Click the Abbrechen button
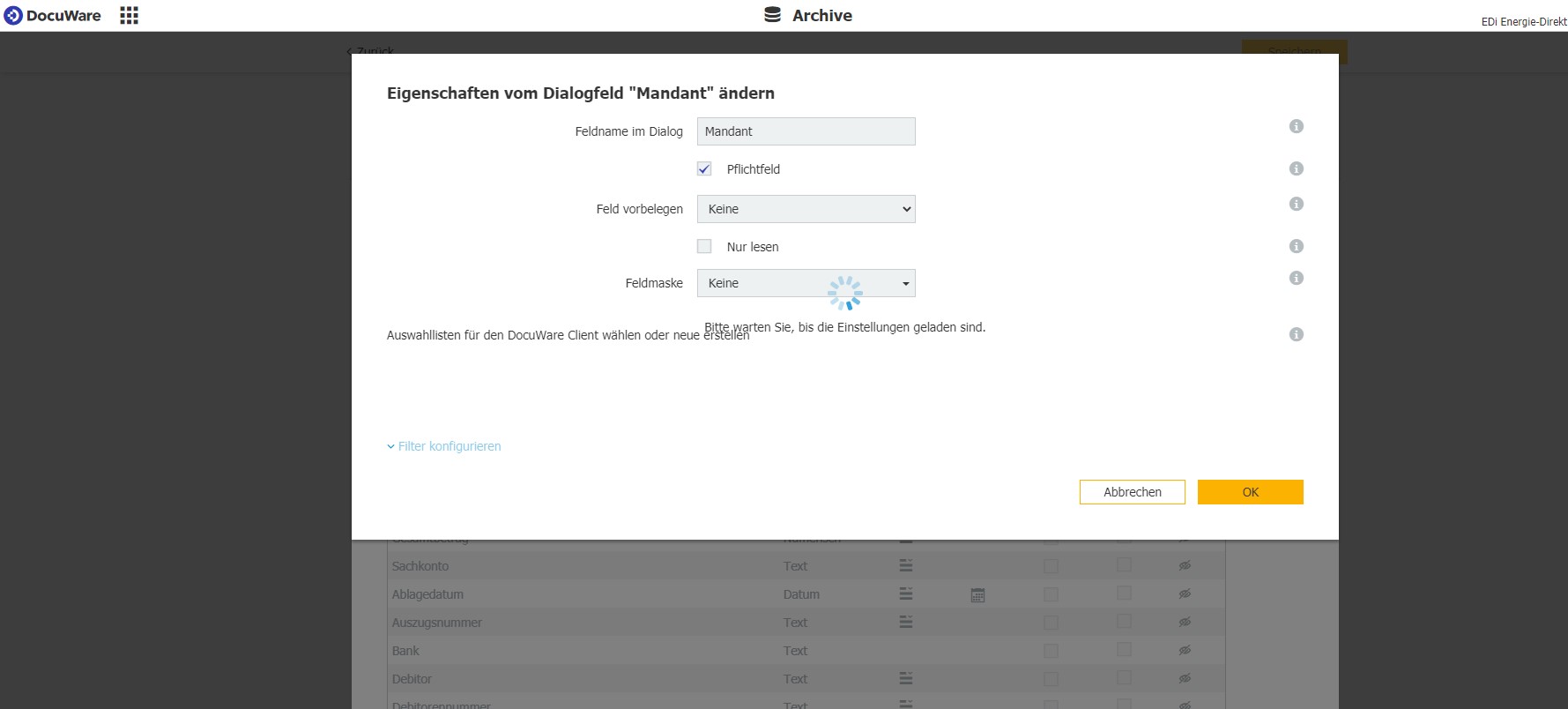 point(1132,492)
